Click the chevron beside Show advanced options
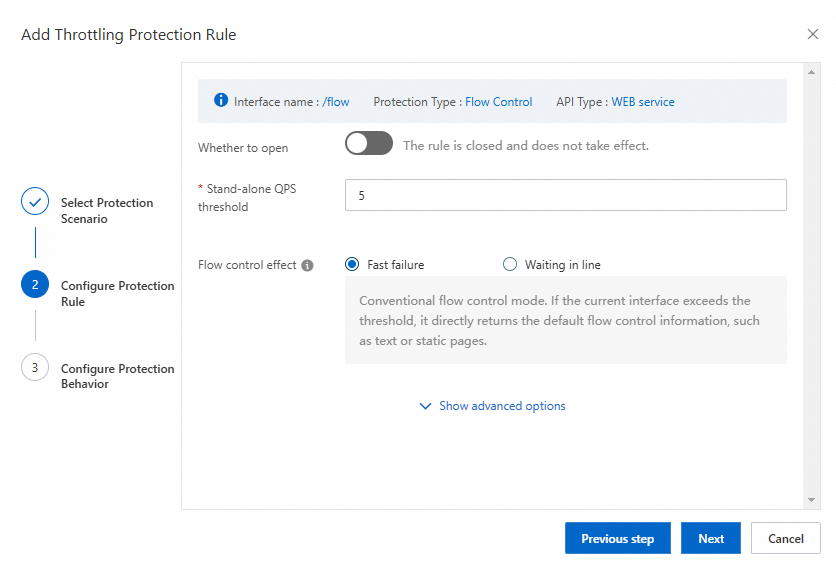 [x=426, y=406]
